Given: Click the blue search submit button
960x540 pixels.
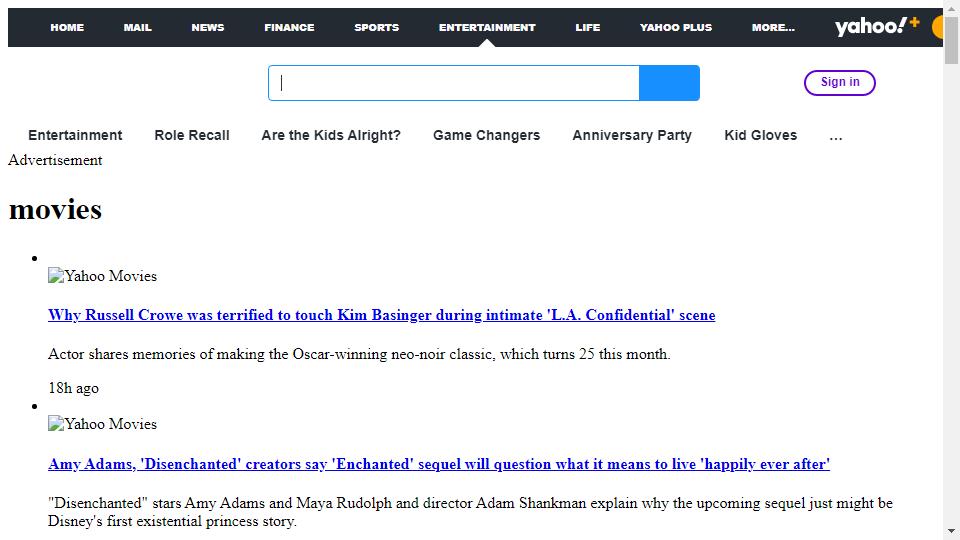Looking at the screenshot, I should point(669,83).
